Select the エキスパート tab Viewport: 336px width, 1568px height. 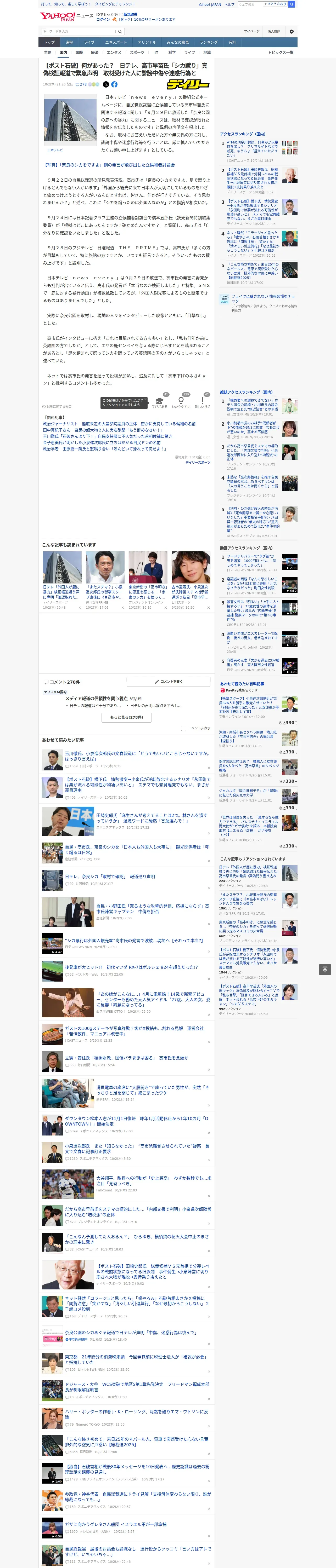click(x=116, y=43)
